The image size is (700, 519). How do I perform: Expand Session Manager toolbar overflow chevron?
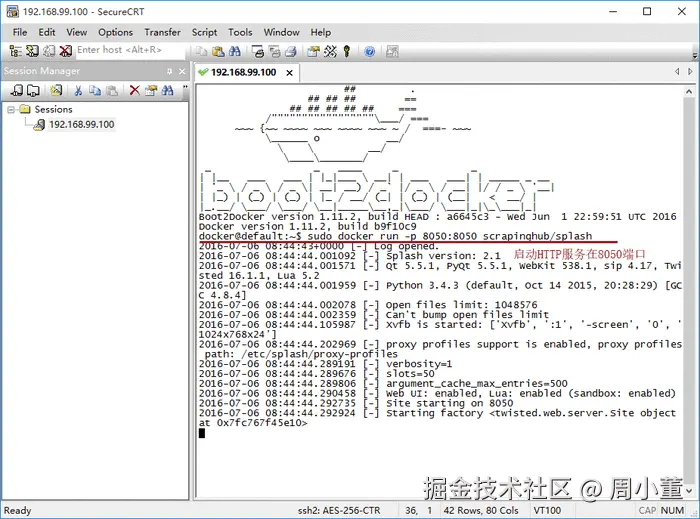tap(185, 87)
